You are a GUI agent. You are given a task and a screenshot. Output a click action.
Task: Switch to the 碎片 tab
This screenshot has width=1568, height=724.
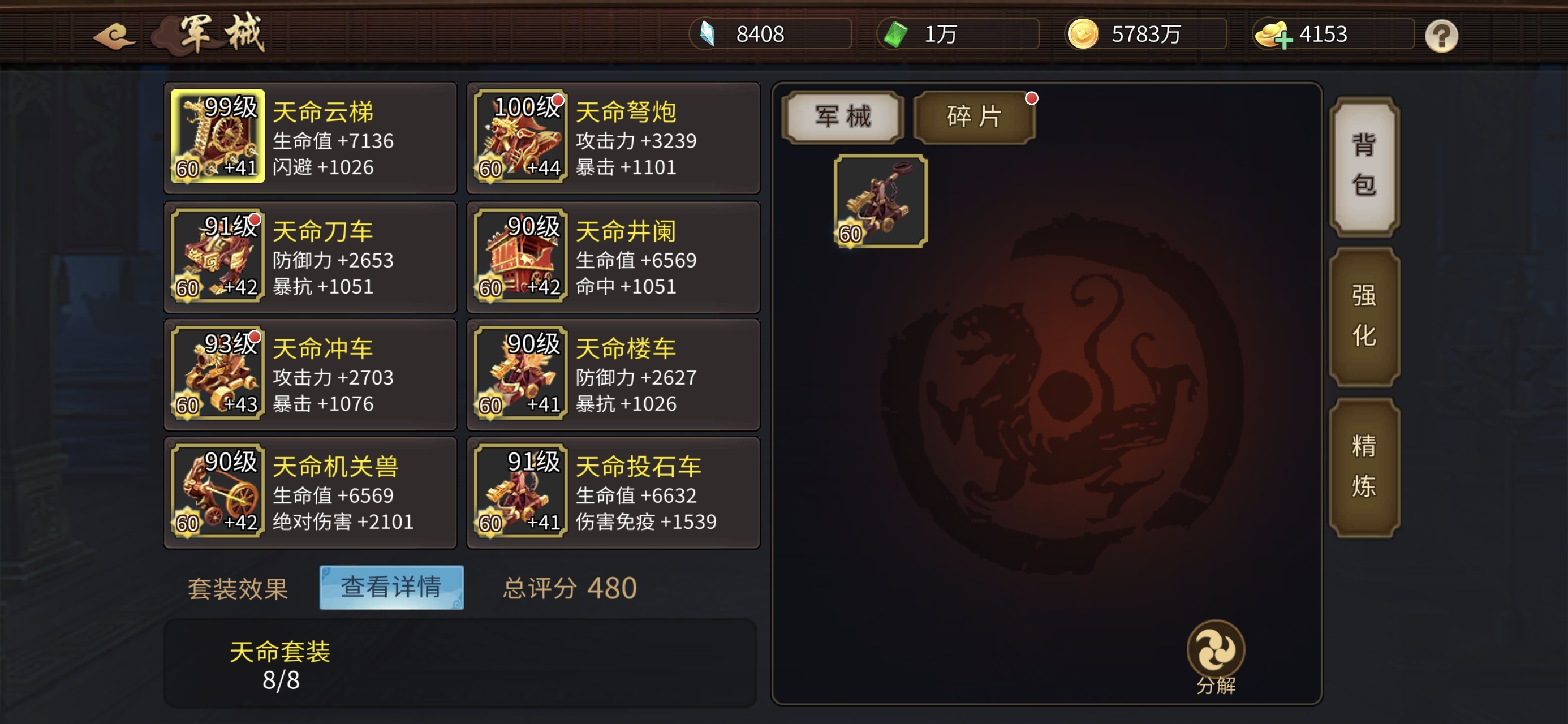tap(975, 117)
